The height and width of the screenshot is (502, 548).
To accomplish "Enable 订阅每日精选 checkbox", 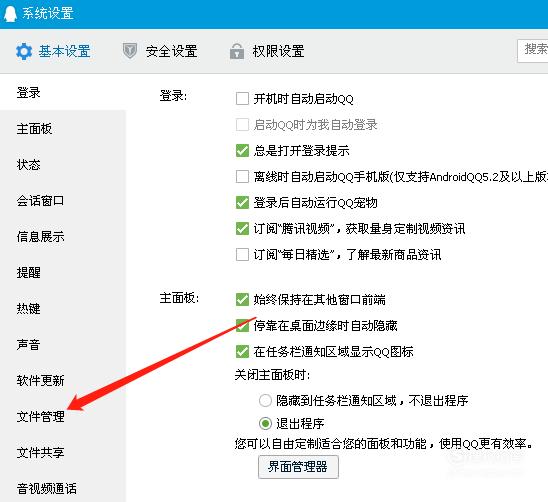I will pos(242,254).
